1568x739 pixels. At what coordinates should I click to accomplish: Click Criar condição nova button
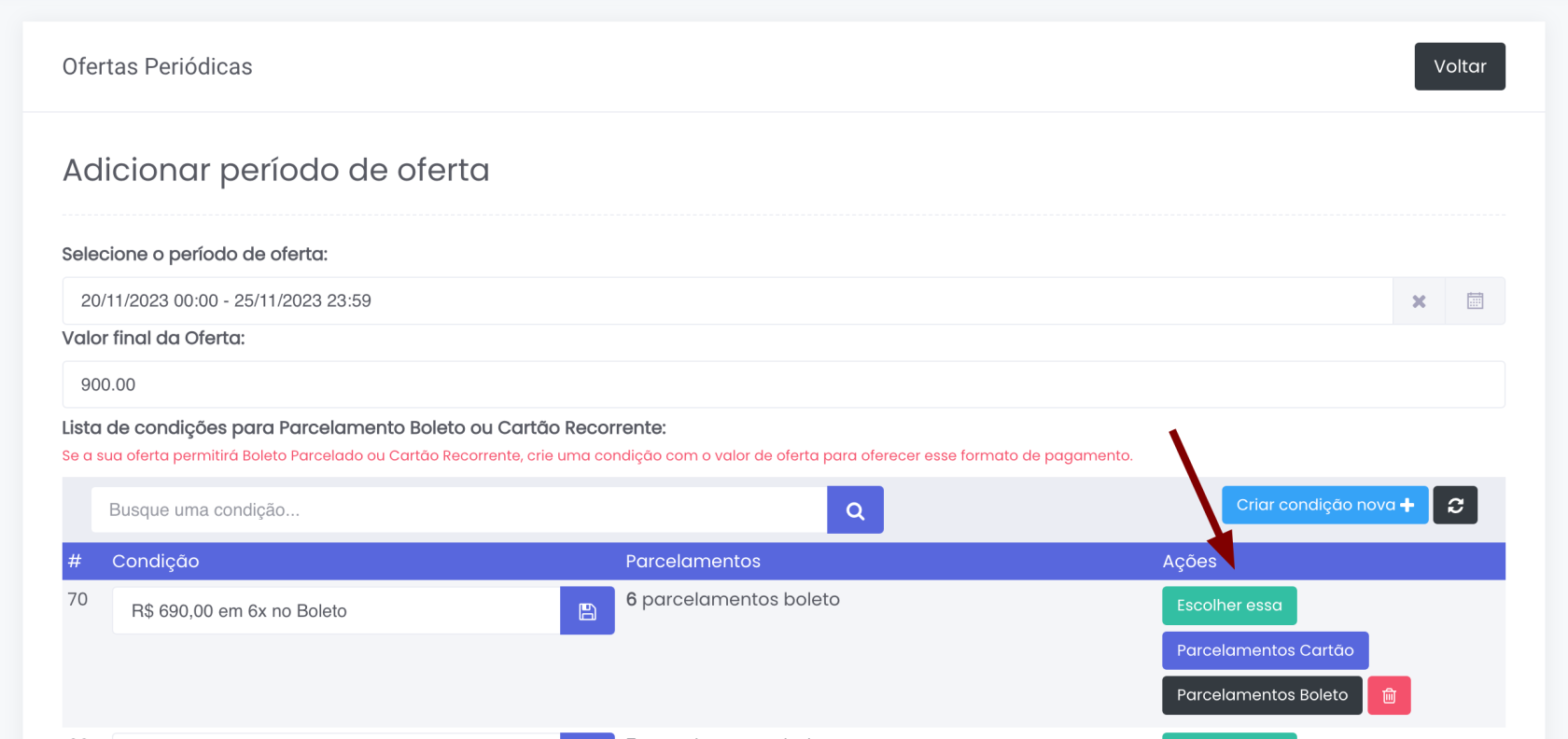tap(1324, 505)
